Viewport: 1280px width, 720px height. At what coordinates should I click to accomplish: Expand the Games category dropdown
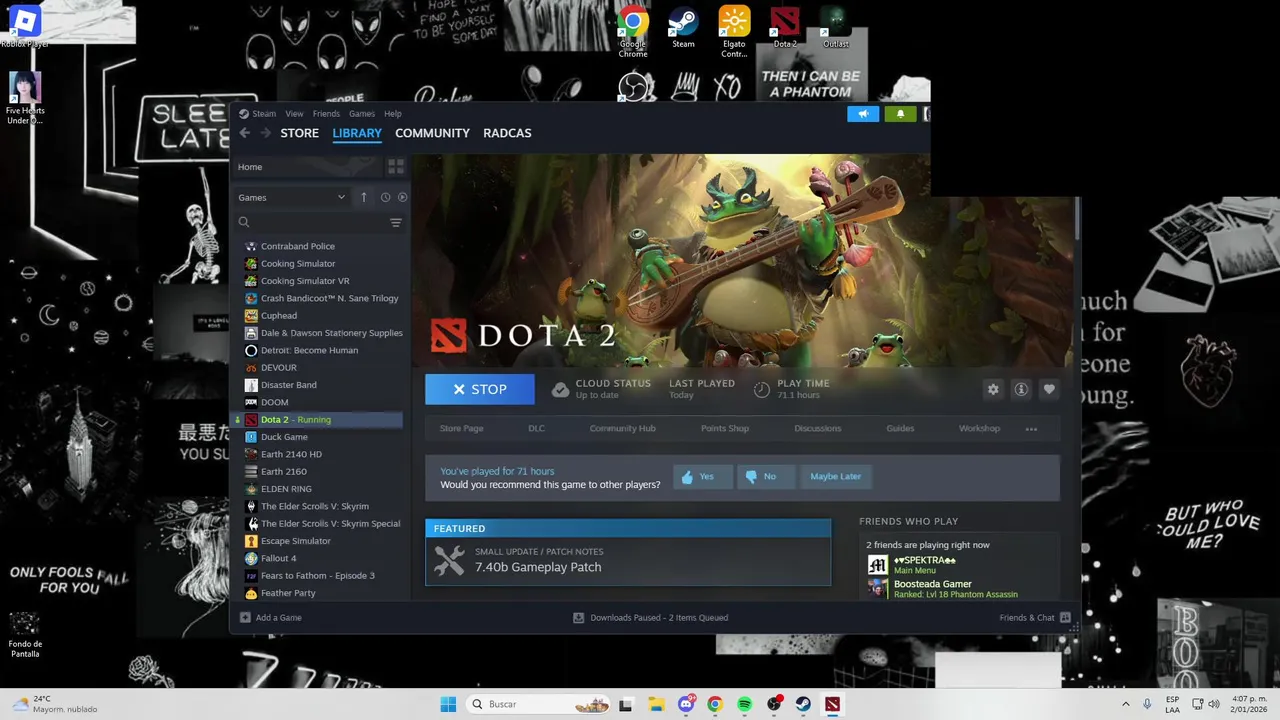[x=292, y=197]
